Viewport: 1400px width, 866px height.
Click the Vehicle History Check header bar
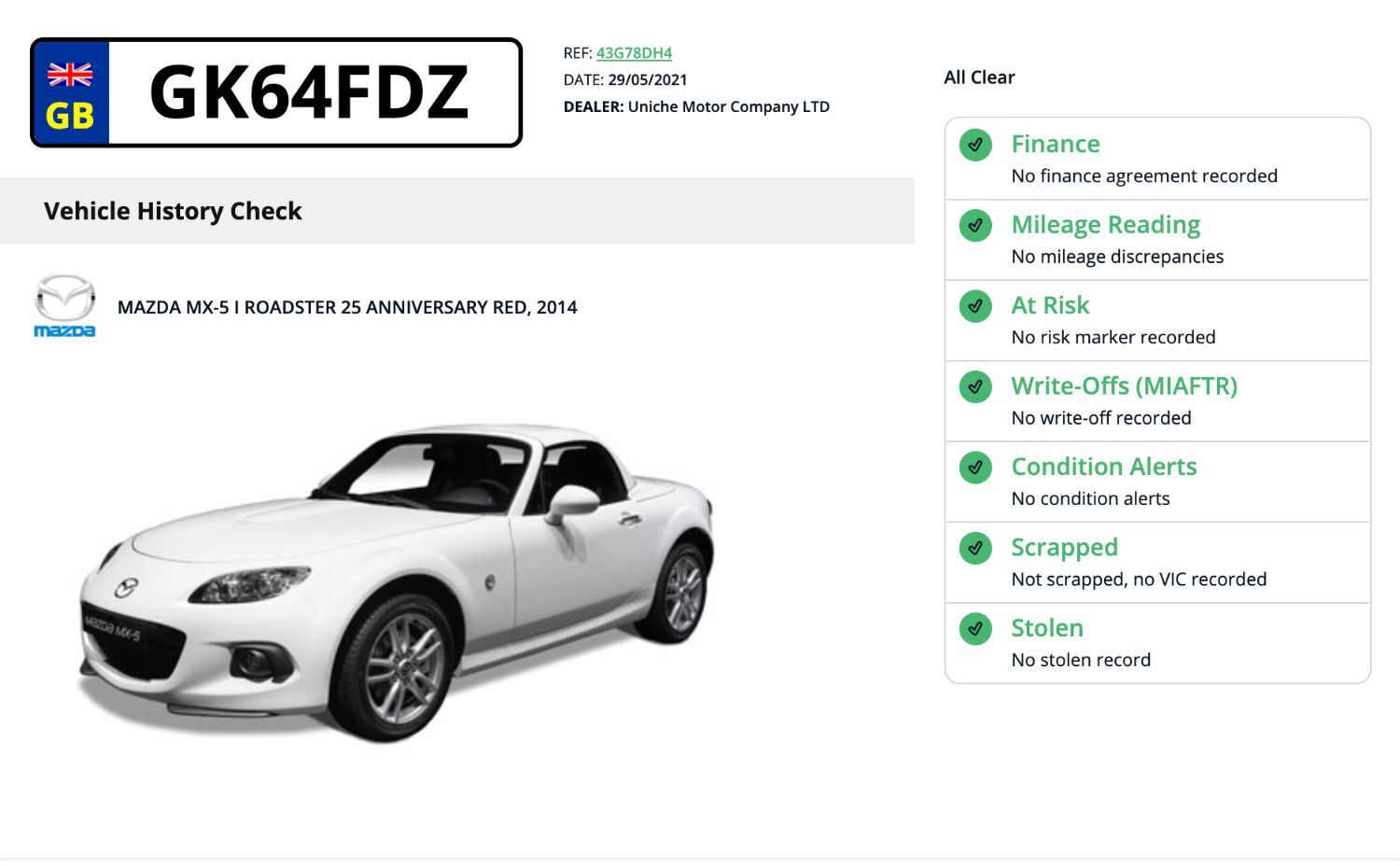(x=457, y=211)
